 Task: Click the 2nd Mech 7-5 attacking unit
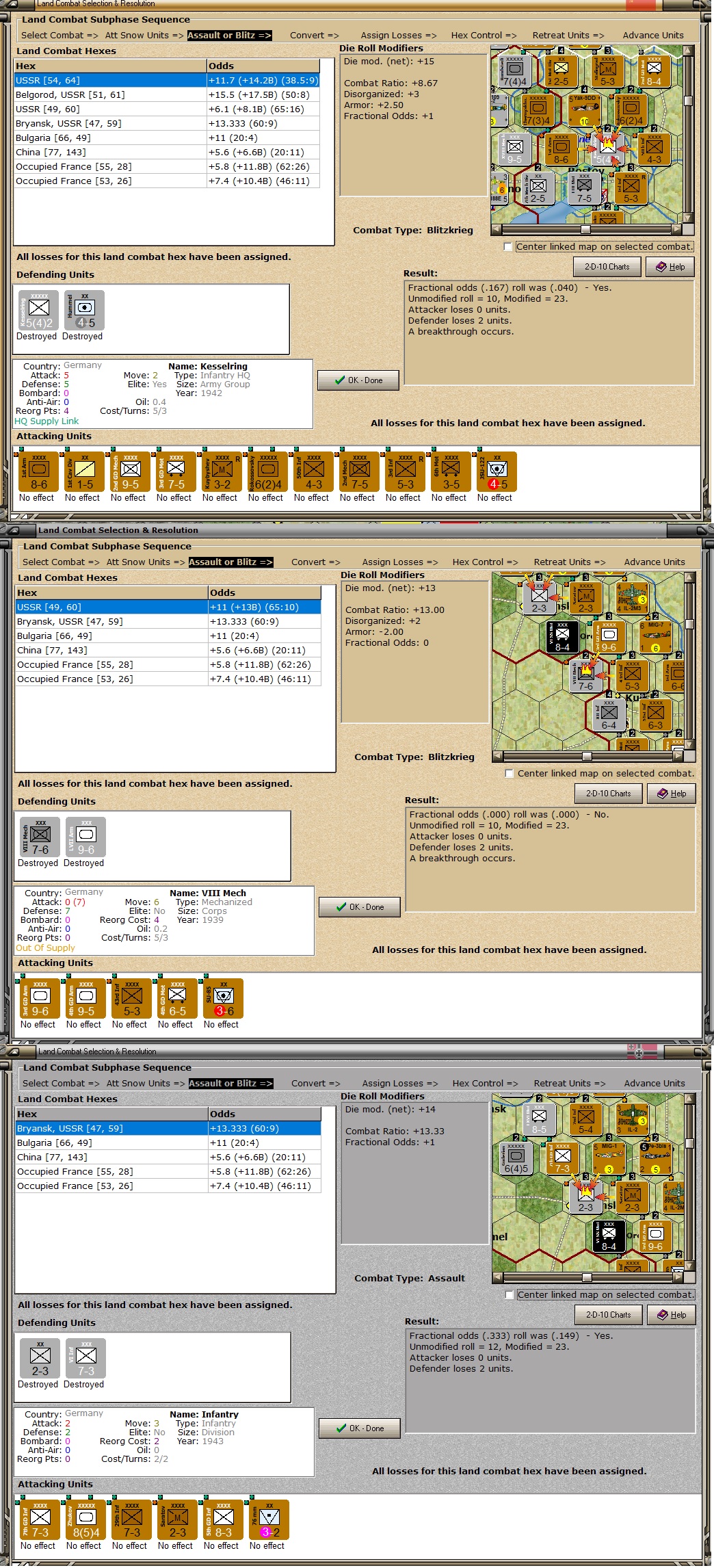[360, 471]
